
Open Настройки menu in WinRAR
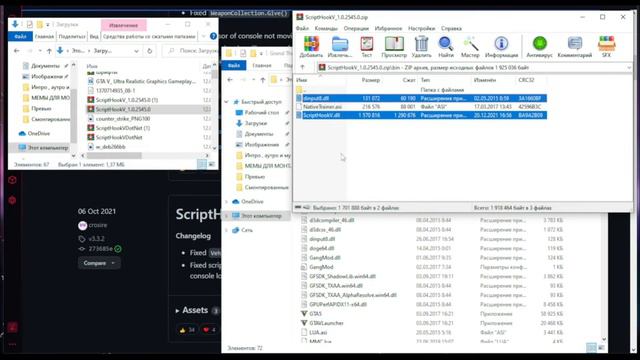tap(422, 28)
